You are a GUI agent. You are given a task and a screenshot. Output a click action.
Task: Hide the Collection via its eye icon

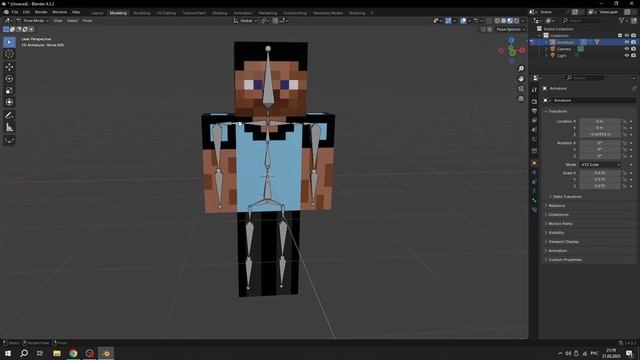(x=627, y=36)
